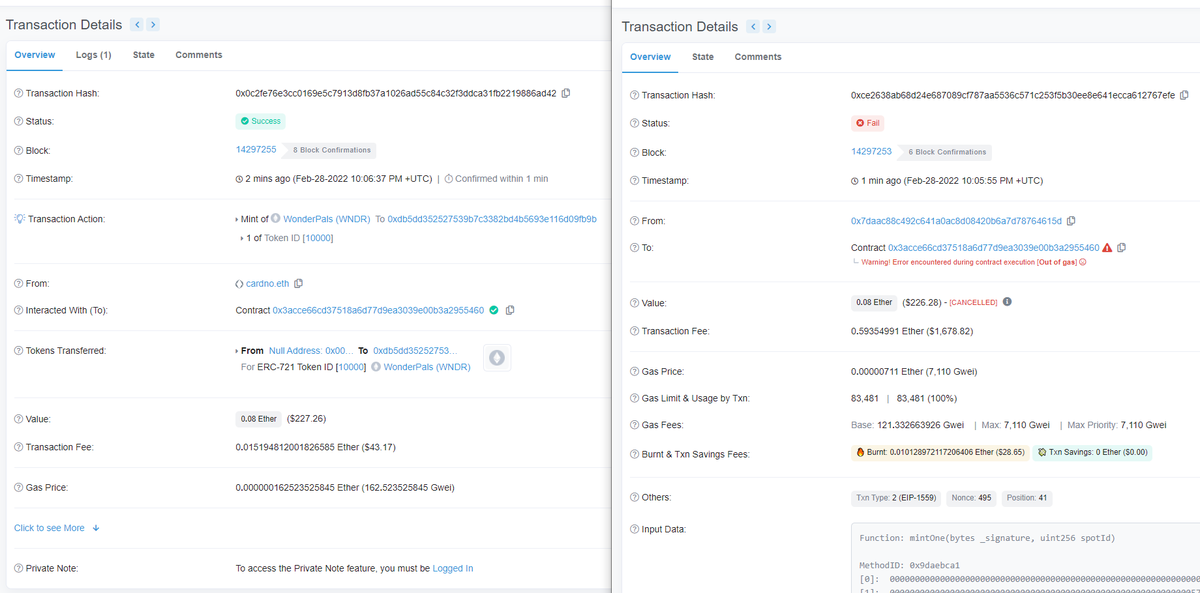Click help icon beside Others label

tap(634, 497)
